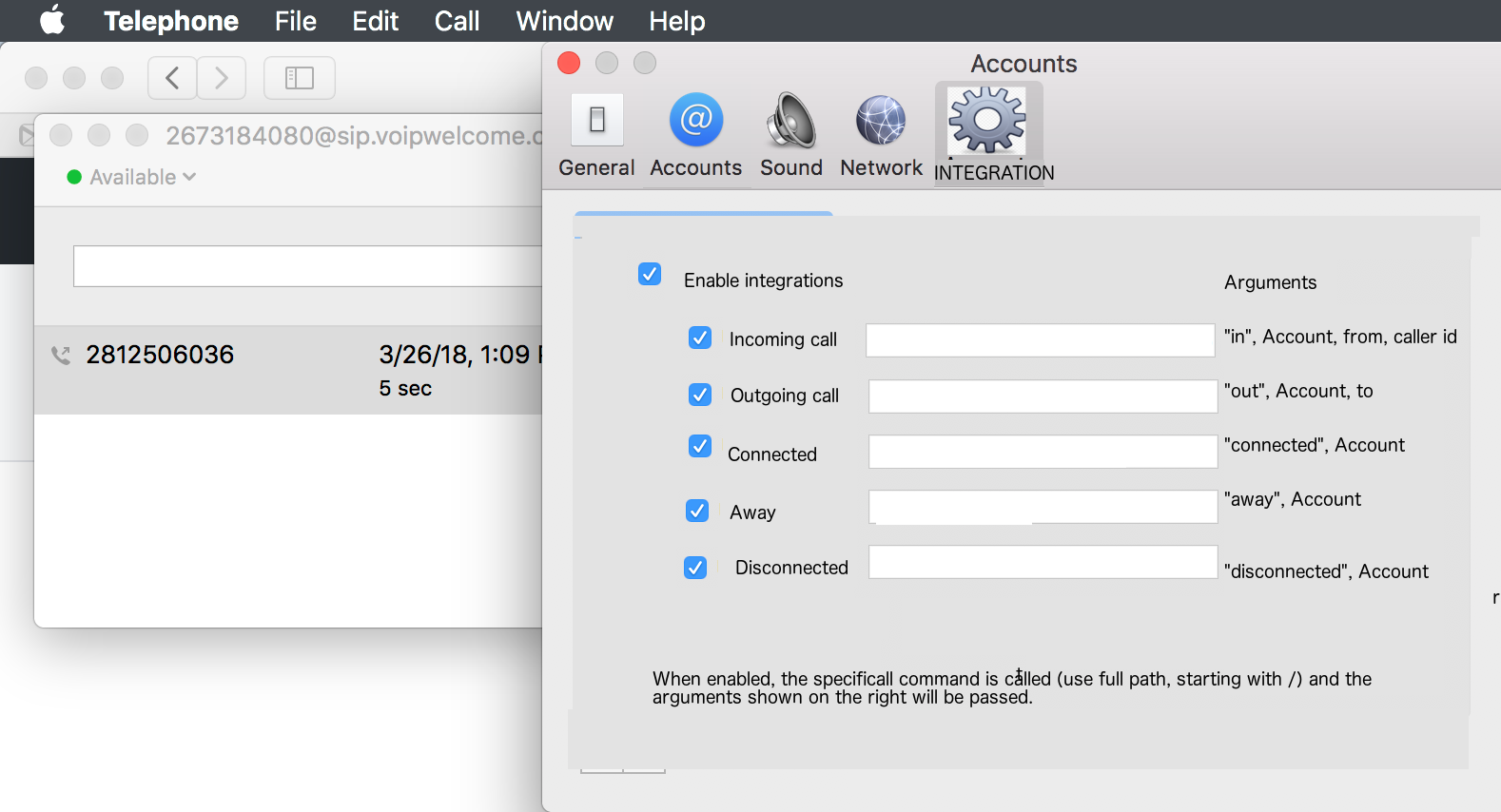Click the sip.voipwelcome account window title
The width and height of the screenshot is (1501, 812).
point(354,136)
